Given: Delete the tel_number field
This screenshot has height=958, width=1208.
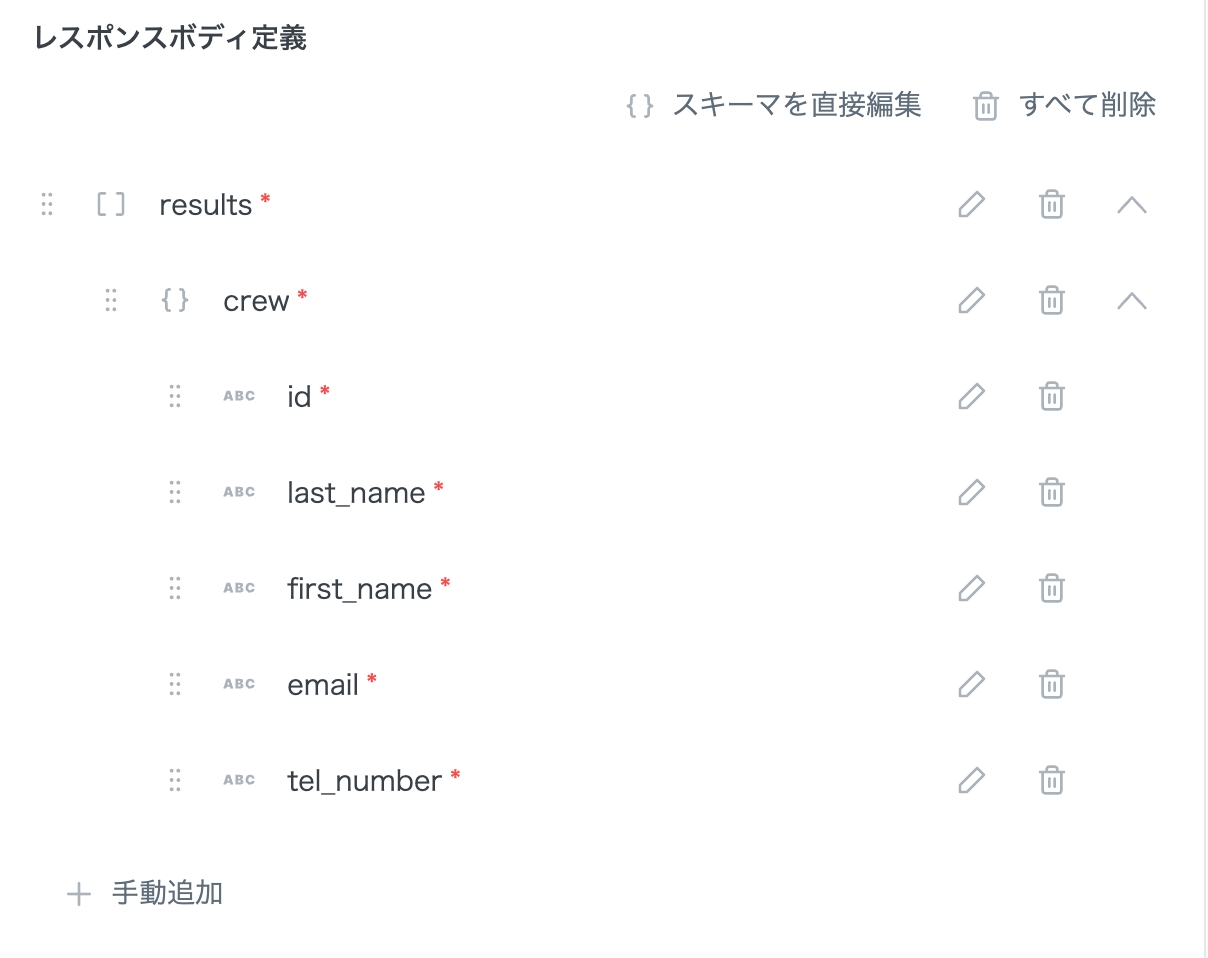Looking at the screenshot, I should 1051,781.
